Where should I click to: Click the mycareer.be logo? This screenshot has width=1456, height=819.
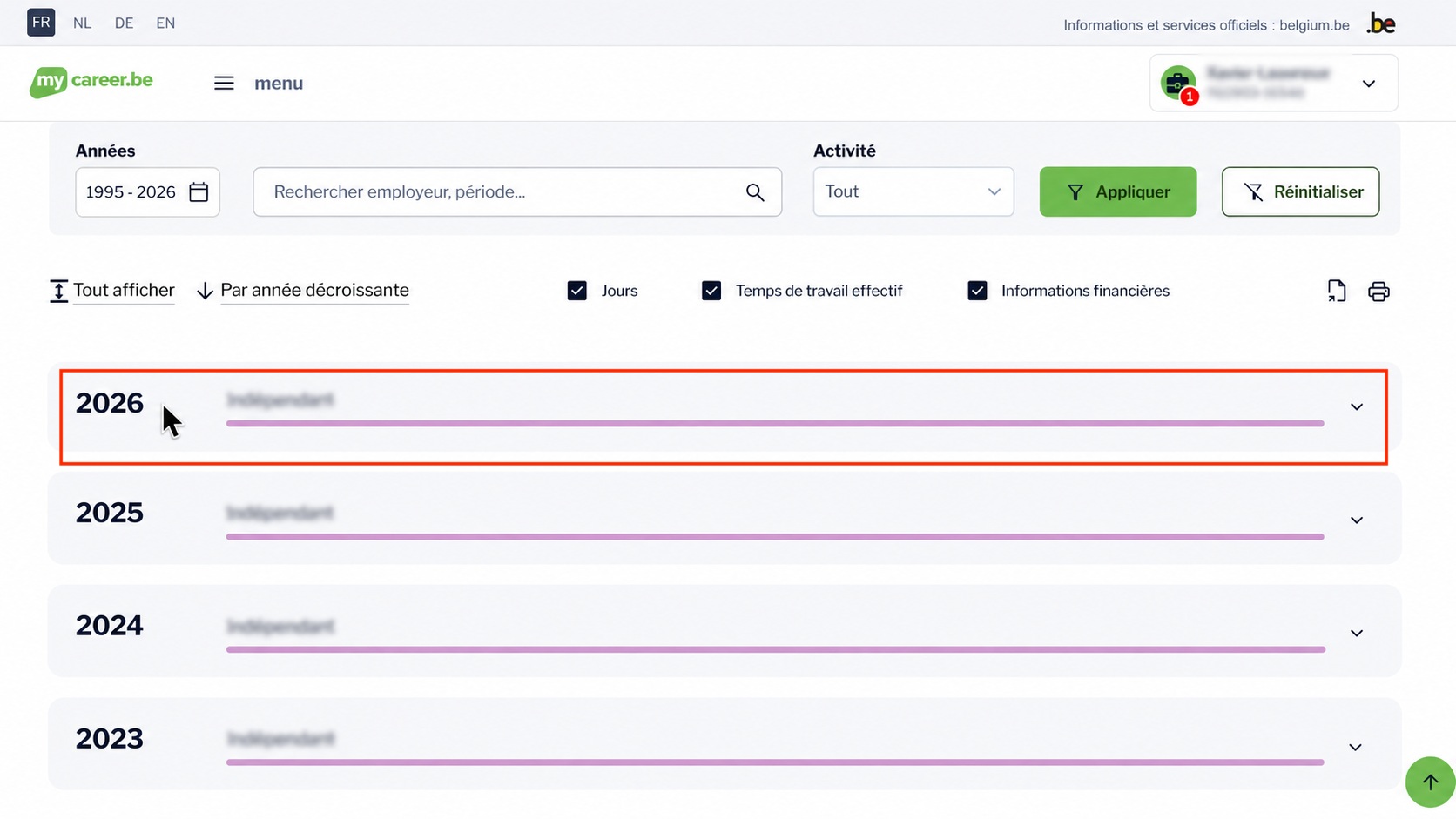coord(91,82)
